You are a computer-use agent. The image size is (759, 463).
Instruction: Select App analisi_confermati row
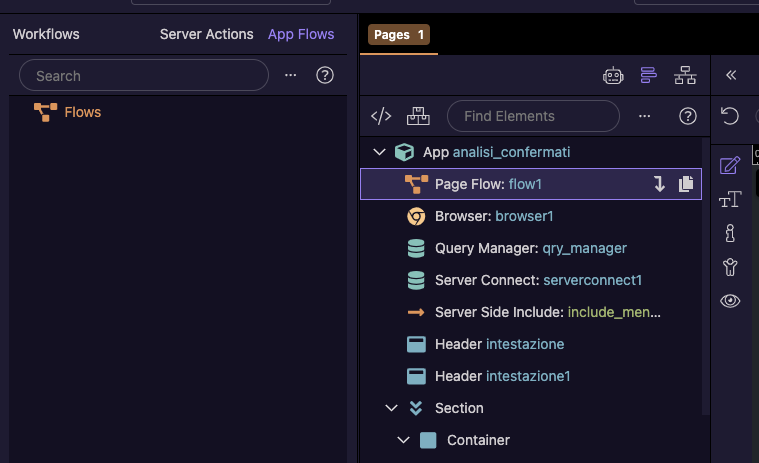(531, 152)
